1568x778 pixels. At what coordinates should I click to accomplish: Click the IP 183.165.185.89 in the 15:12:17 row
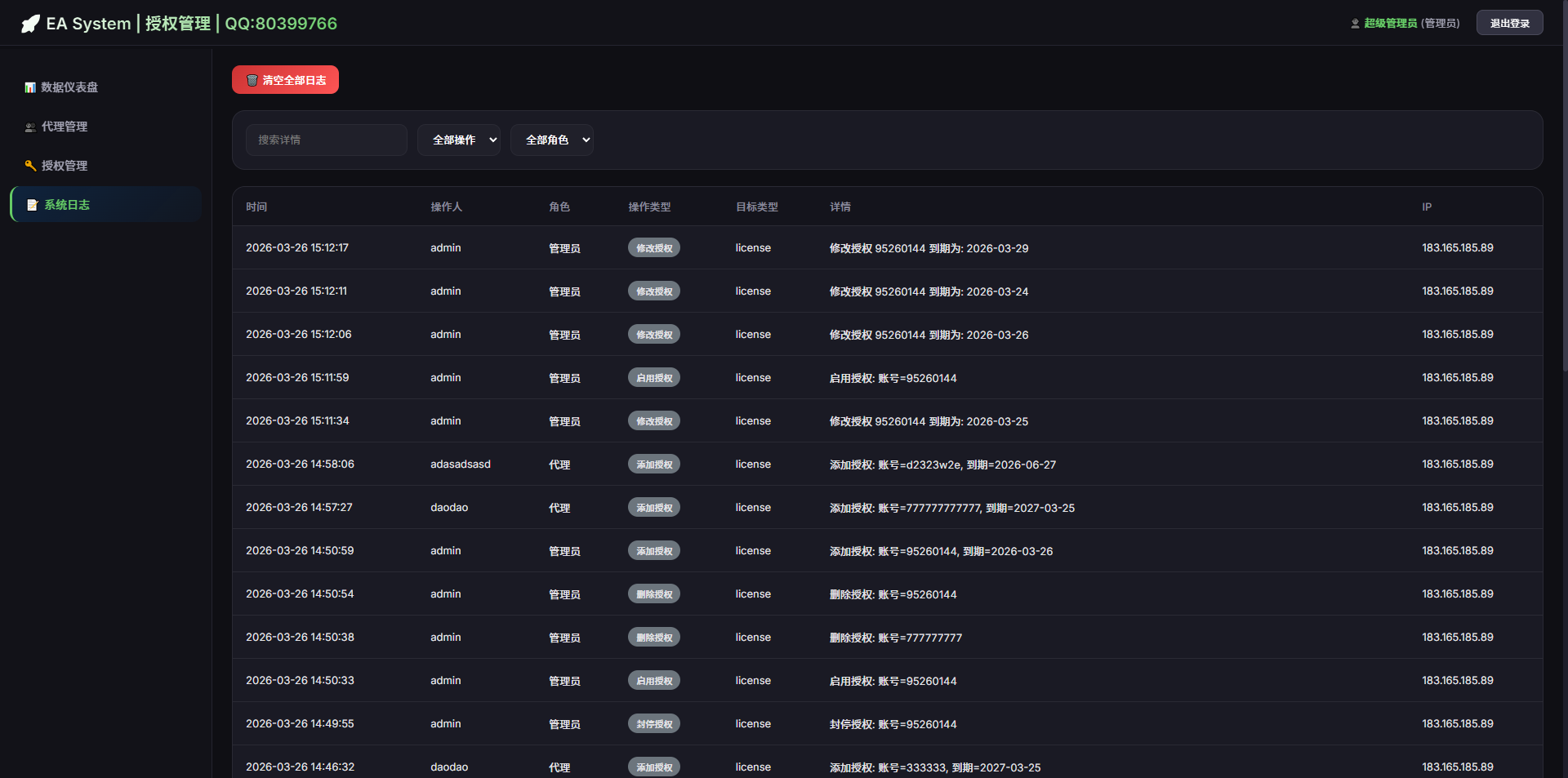click(x=1458, y=247)
